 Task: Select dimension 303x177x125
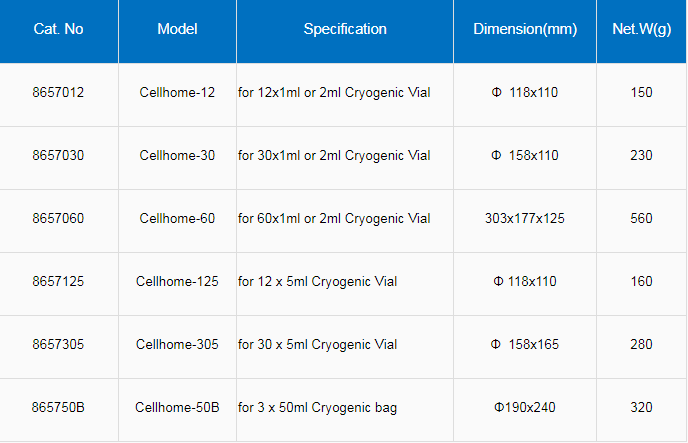[x=525, y=219]
